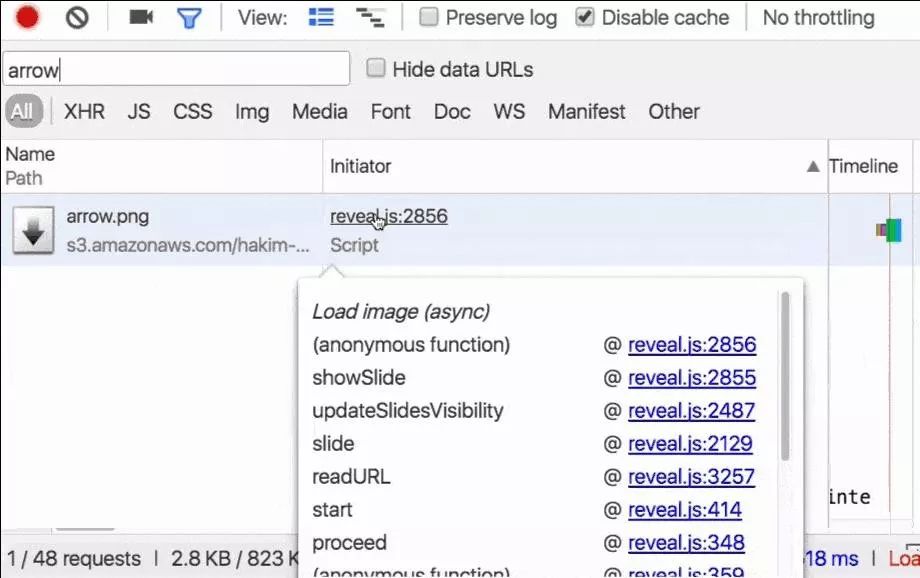Click the Timeline column header
This screenshot has height=578, width=920.
pyautogui.click(x=863, y=167)
